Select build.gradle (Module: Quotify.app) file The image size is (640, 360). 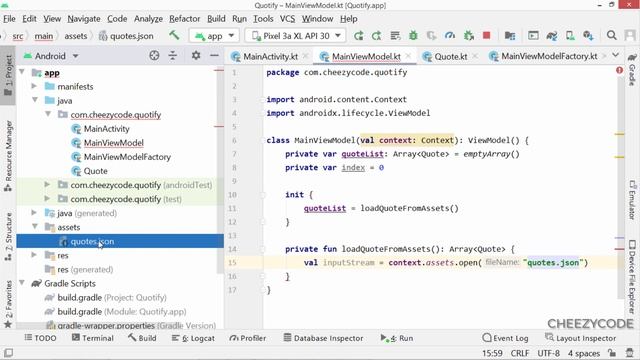122,311
